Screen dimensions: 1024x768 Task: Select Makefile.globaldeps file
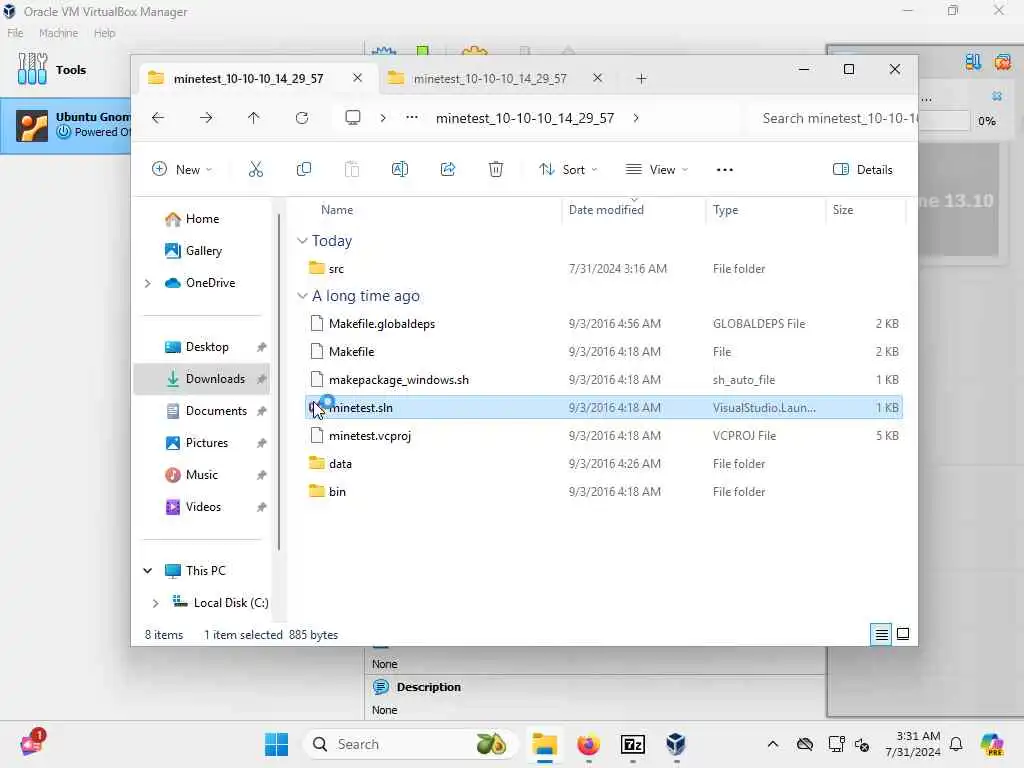605,324
